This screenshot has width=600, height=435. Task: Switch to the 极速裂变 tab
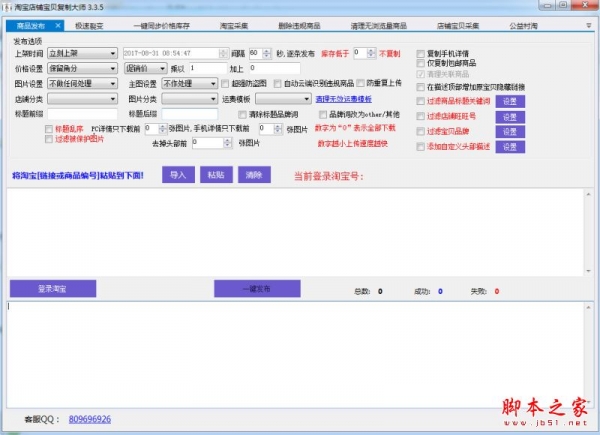(89, 26)
